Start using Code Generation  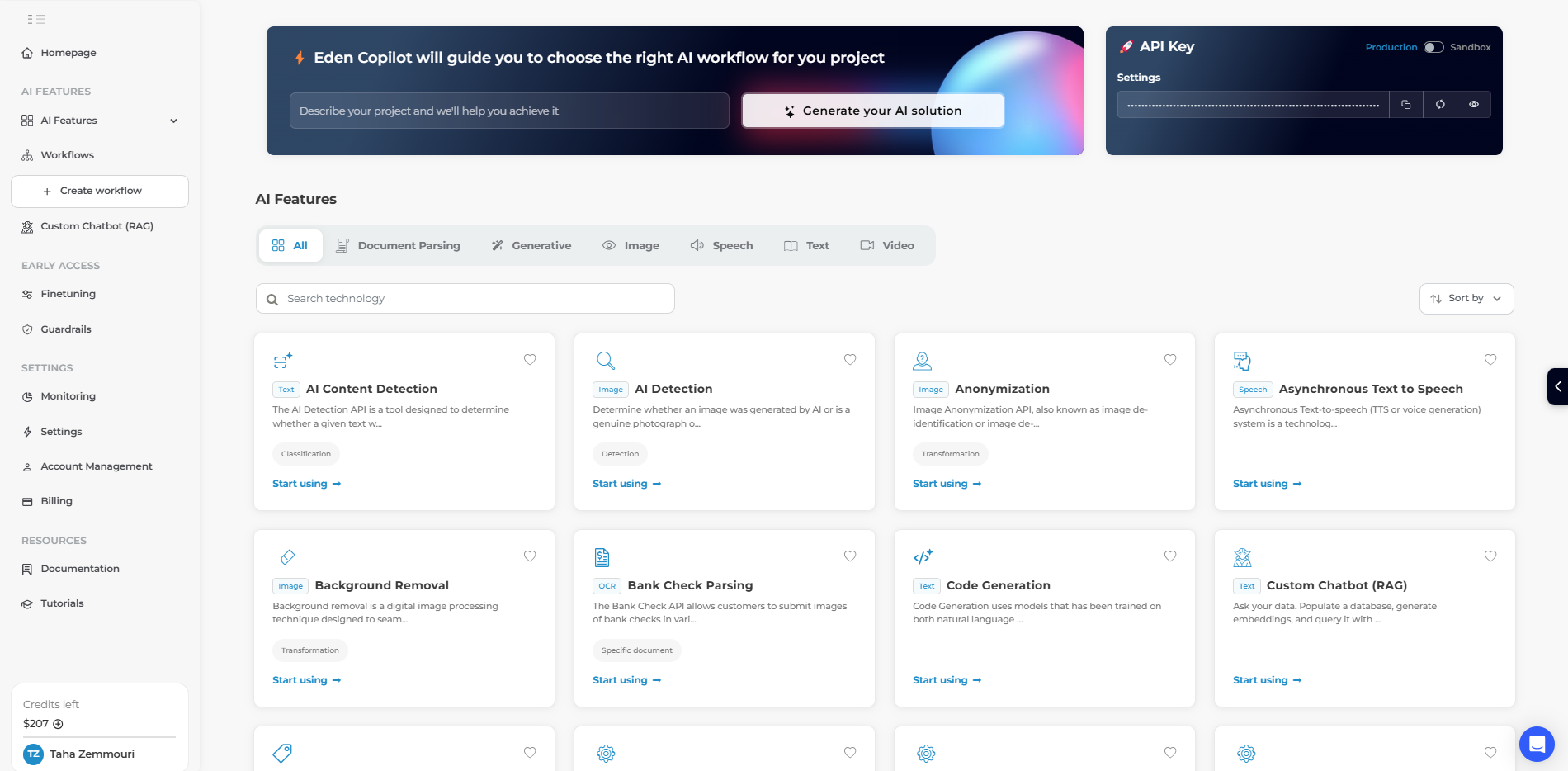(x=947, y=680)
